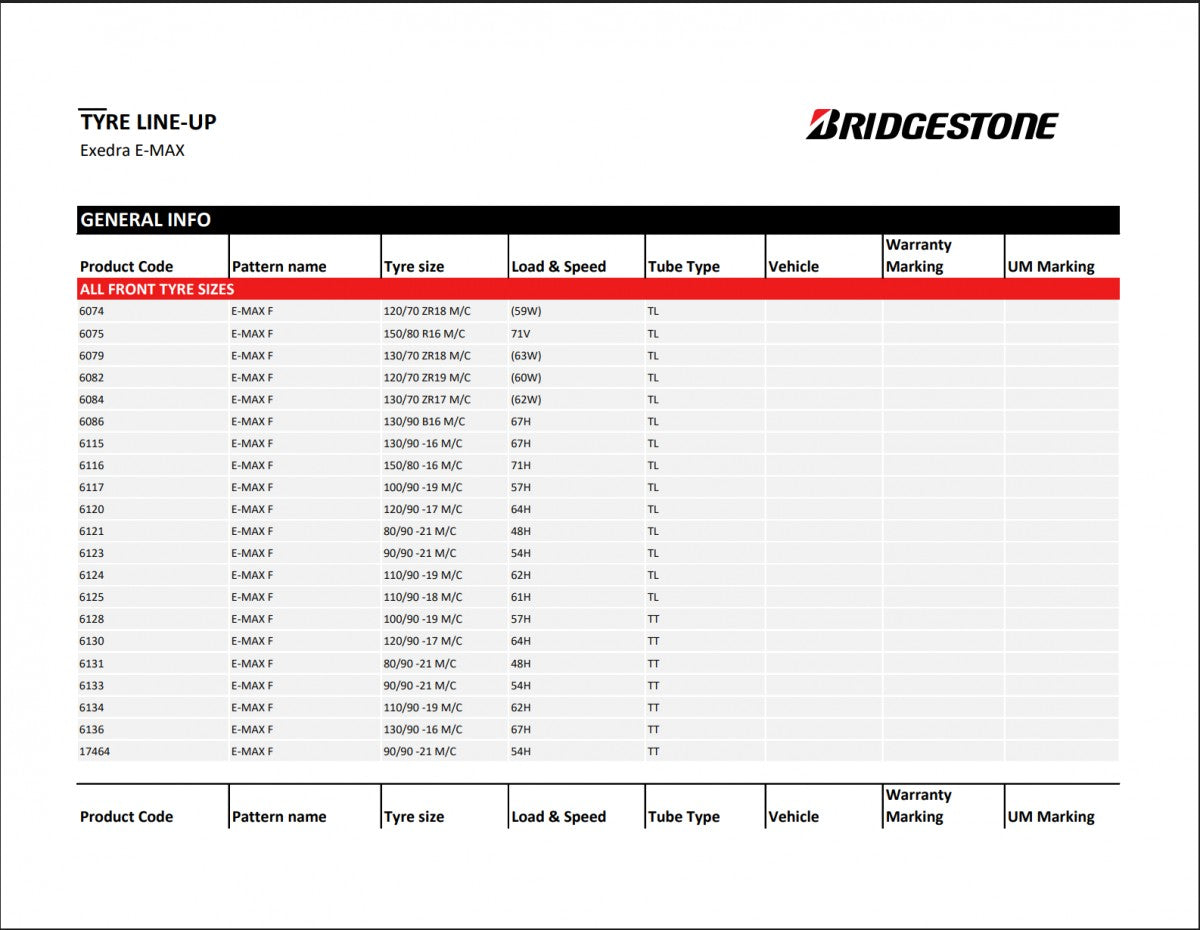Click the TT tube type in row 6128
The width and height of the screenshot is (1200, 930).
[x=653, y=619]
